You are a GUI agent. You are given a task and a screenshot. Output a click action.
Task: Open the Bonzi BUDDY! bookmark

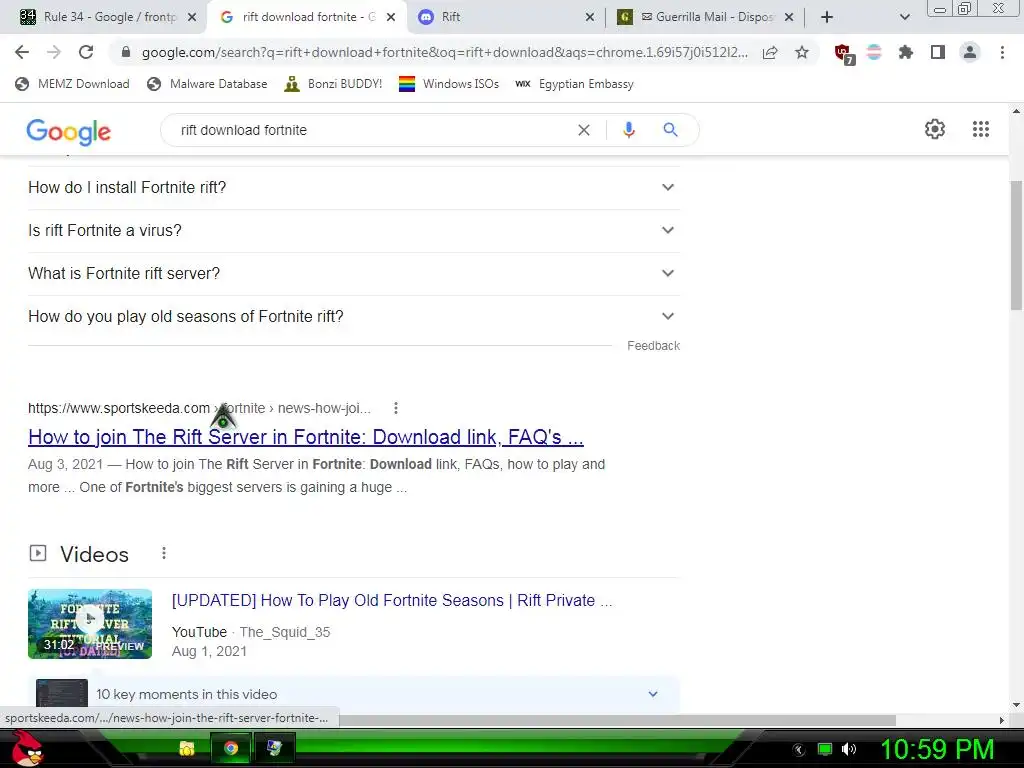coord(334,84)
